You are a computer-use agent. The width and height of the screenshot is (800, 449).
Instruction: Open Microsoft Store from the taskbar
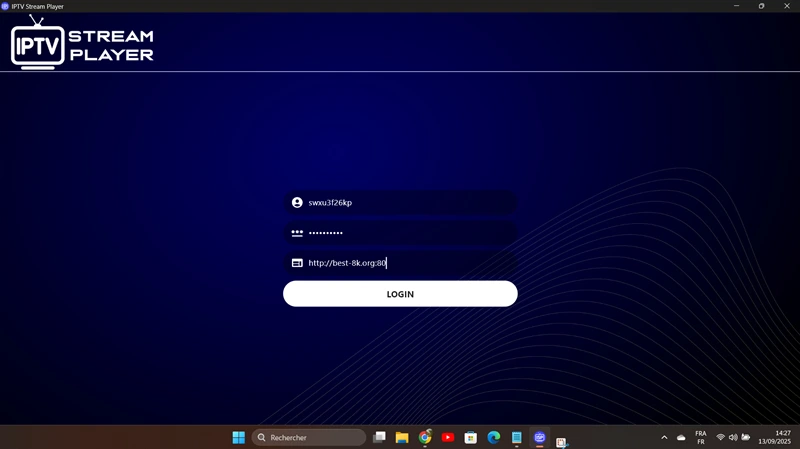[x=471, y=437]
